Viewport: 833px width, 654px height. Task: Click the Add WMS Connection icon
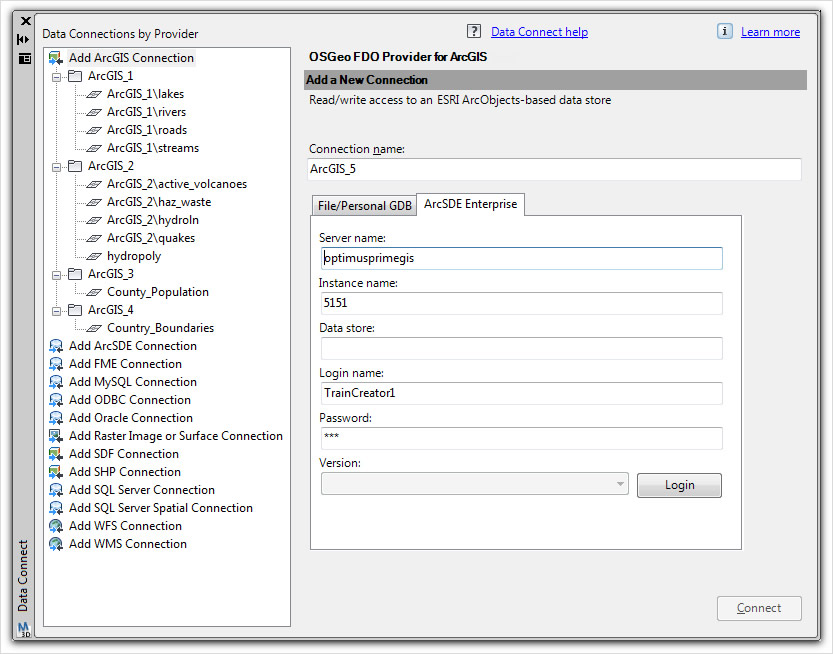pos(56,545)
